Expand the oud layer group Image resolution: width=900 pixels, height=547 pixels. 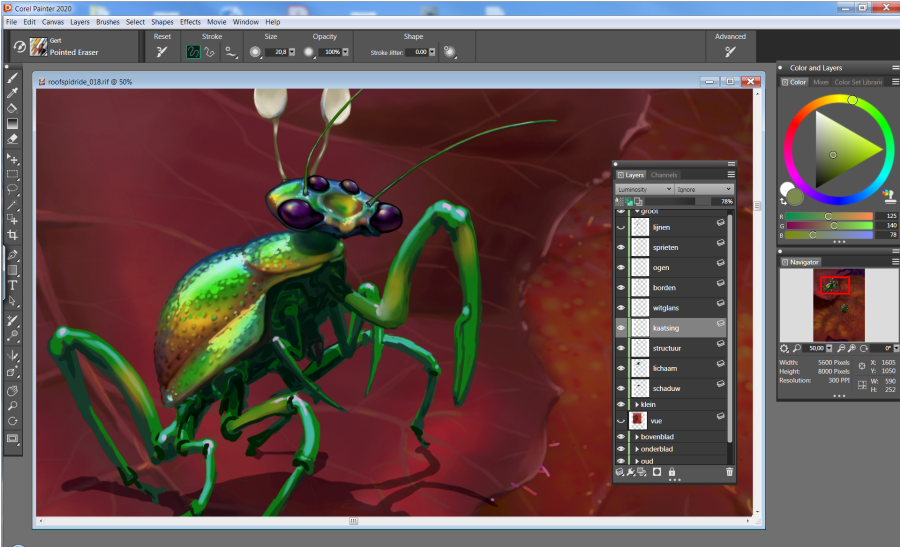click(637, 461)
